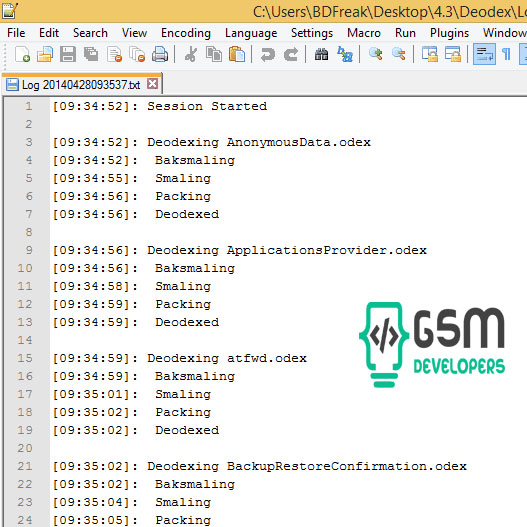Expand the Macro menu
The height and width of the screenshot is (527, 527).
364,33
